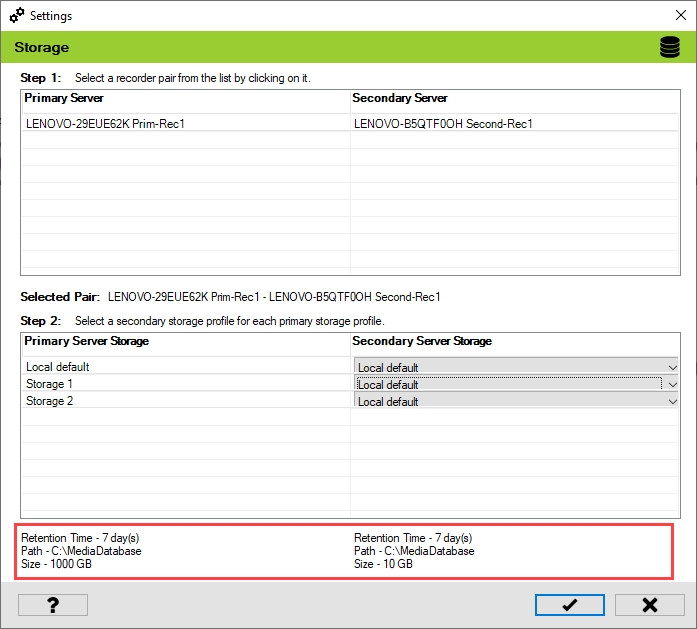Click the secondary Size - 10 GB info text

point(383,564)
